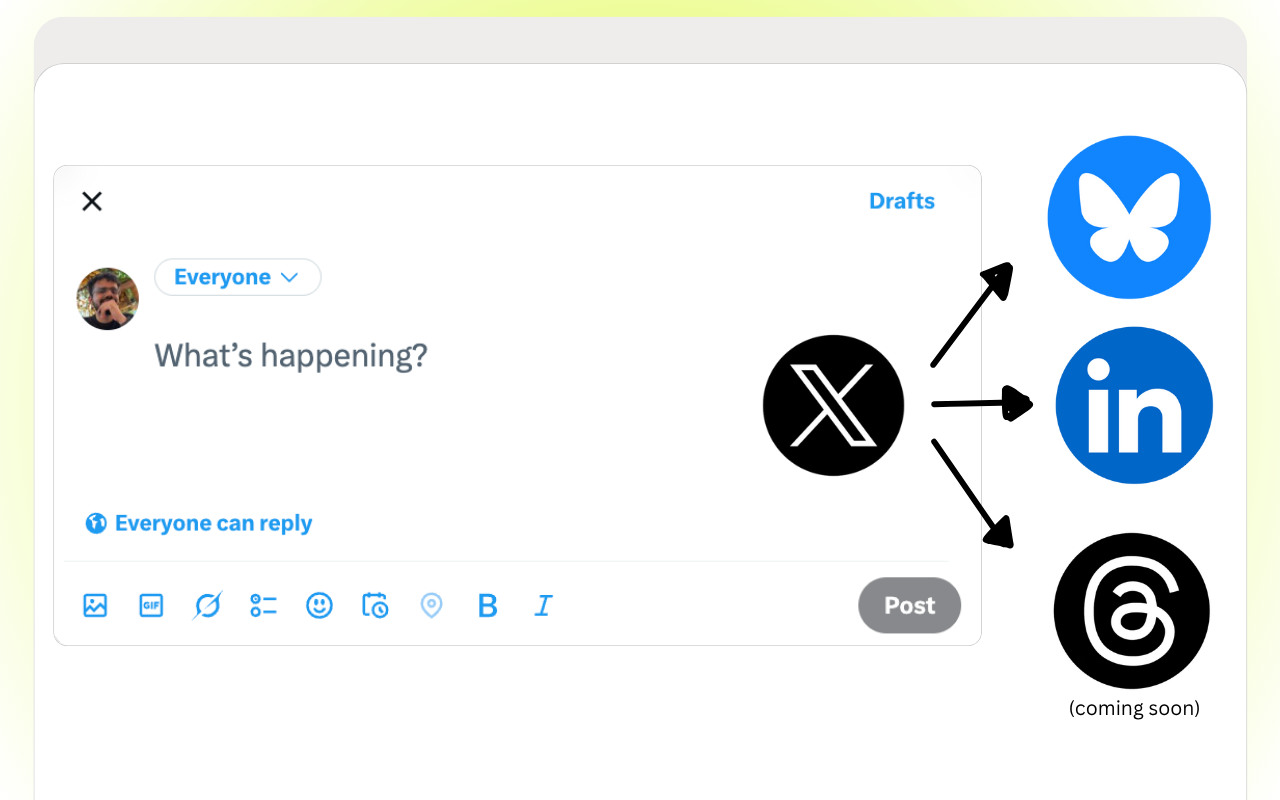1280x800 pixels.
Task: Toggle bold text formatting
Action: point(487,605)
